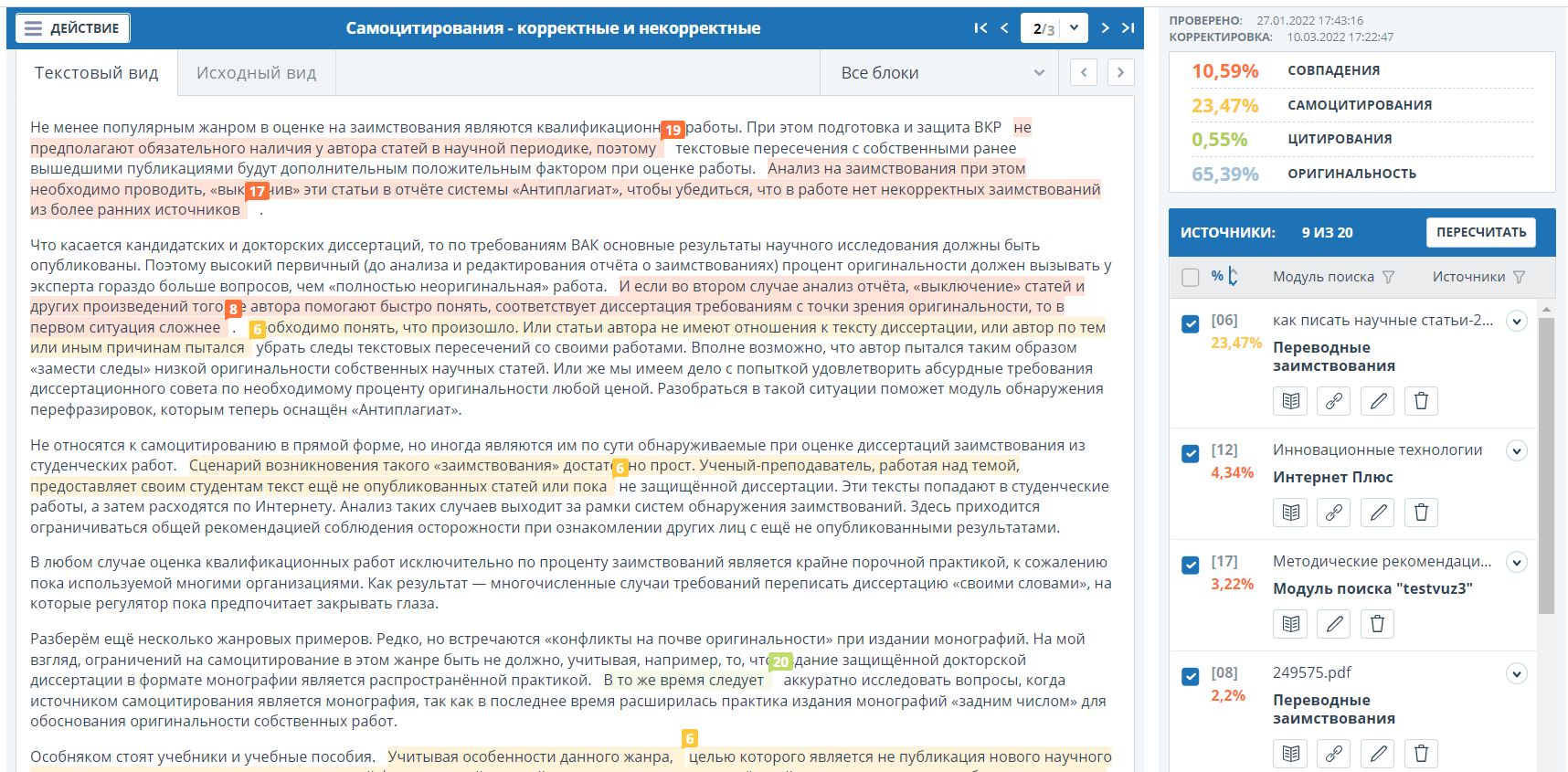Go to the previous report page

coord(1004,28)
